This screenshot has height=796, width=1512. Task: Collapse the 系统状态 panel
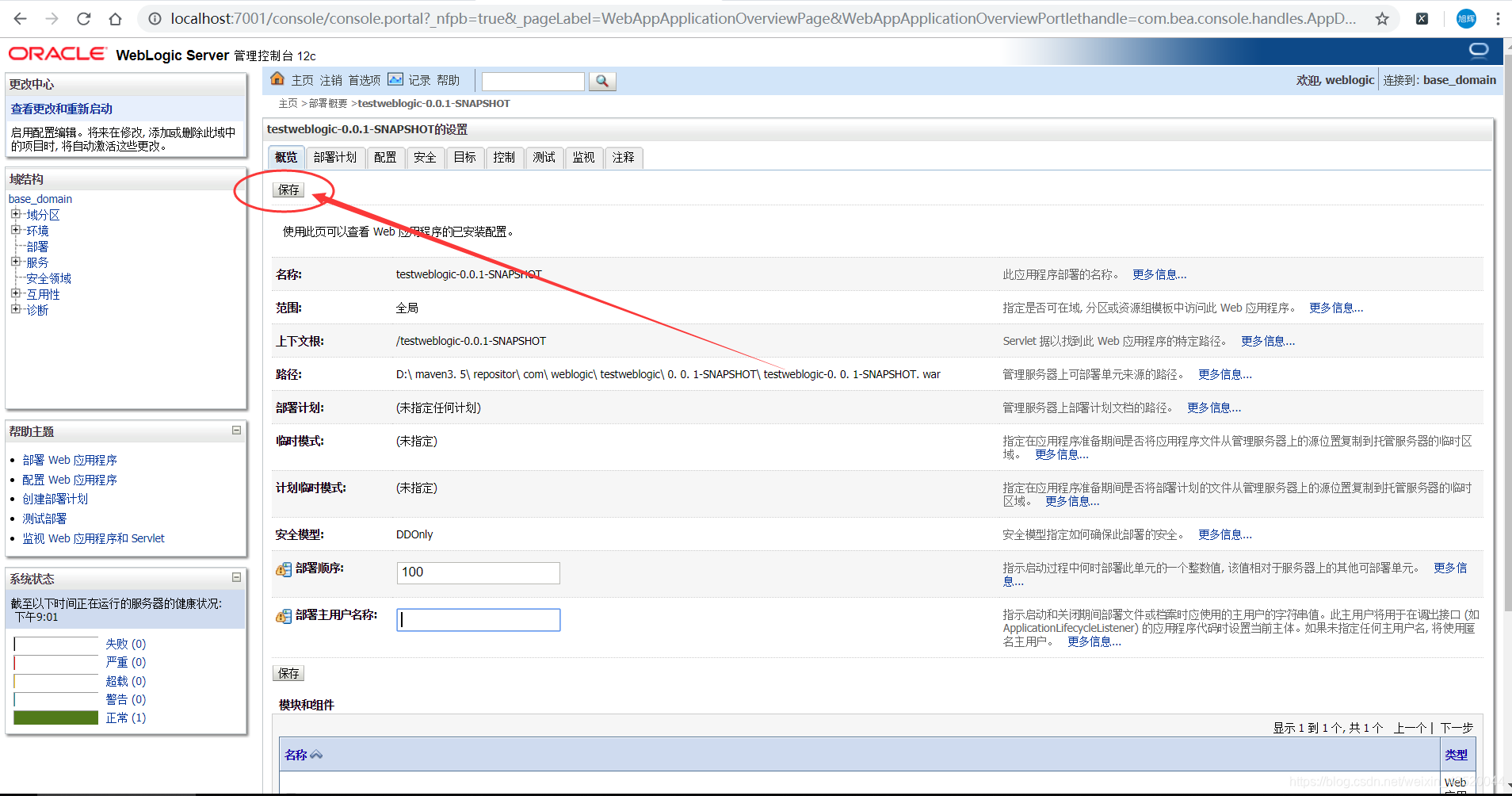point(236,578)
